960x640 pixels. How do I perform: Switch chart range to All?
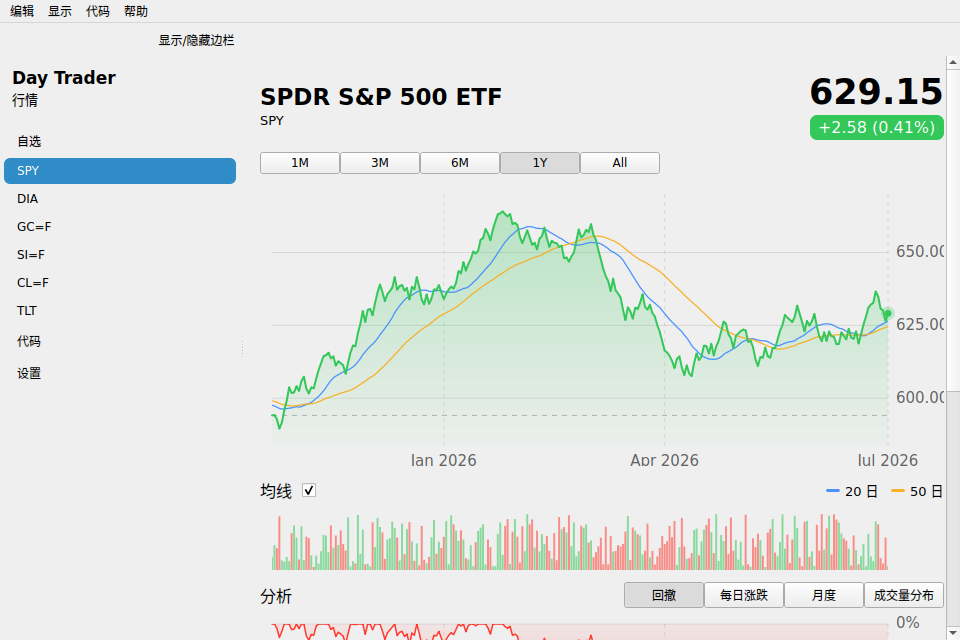(x=620, y=163)
